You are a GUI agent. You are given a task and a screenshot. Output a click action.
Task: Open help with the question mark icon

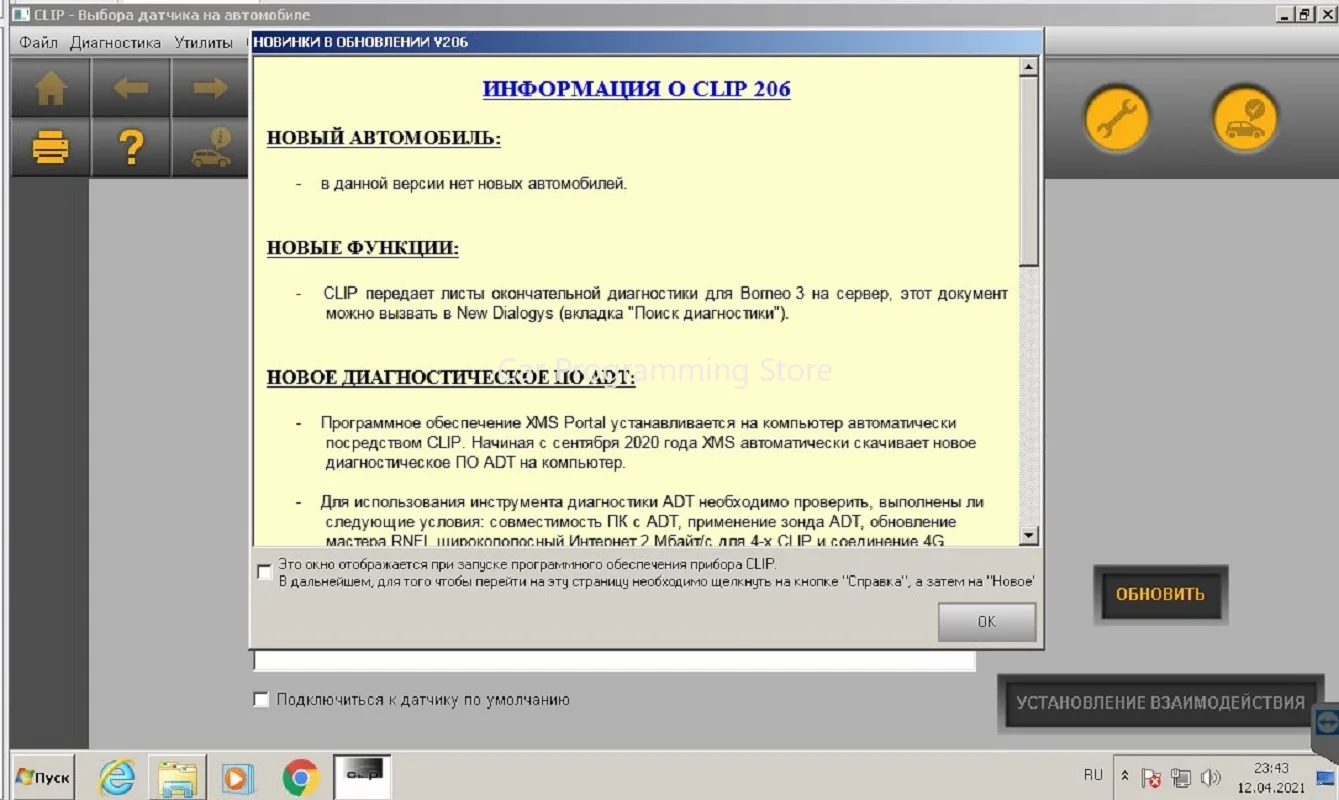click(131, 148)
